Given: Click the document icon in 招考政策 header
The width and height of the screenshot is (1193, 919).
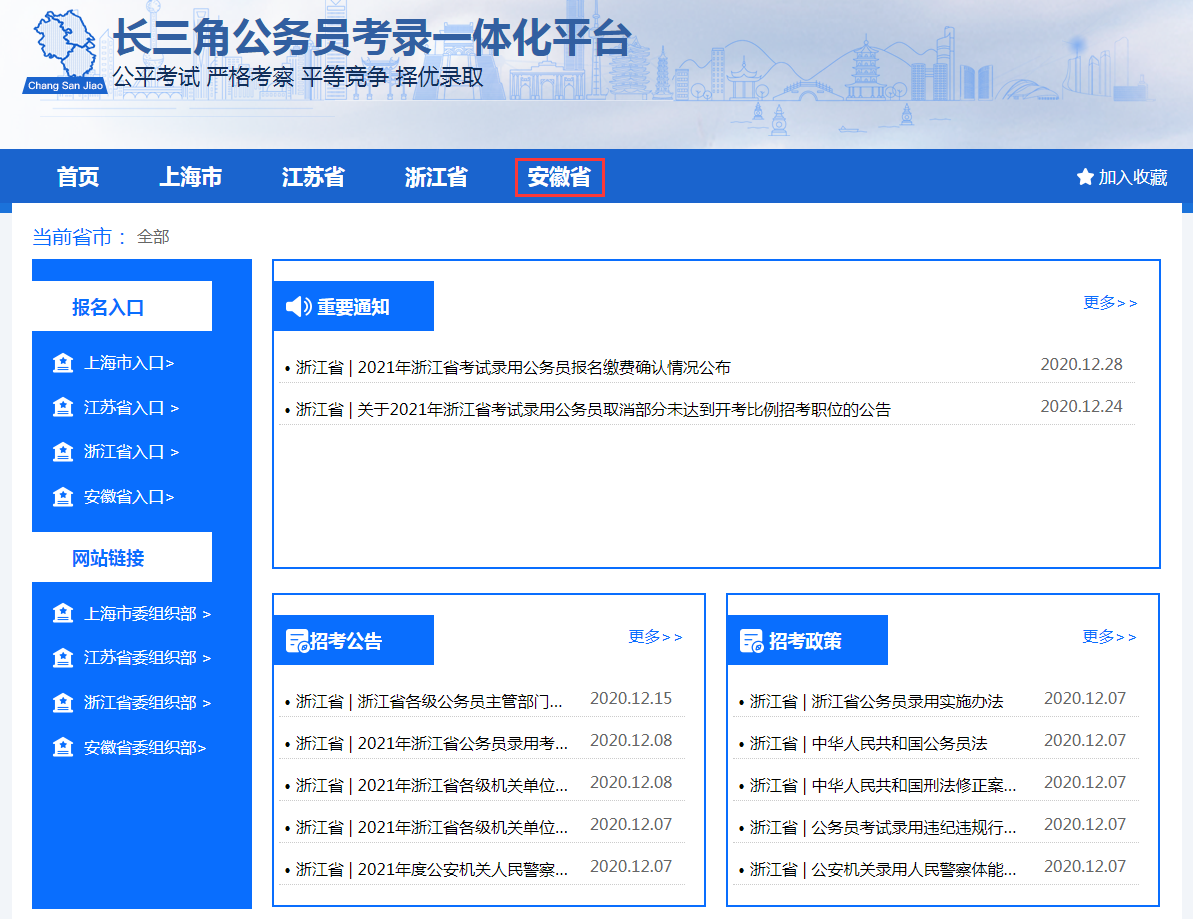Looking at the screenshot, I should click(x=752, y=641).
